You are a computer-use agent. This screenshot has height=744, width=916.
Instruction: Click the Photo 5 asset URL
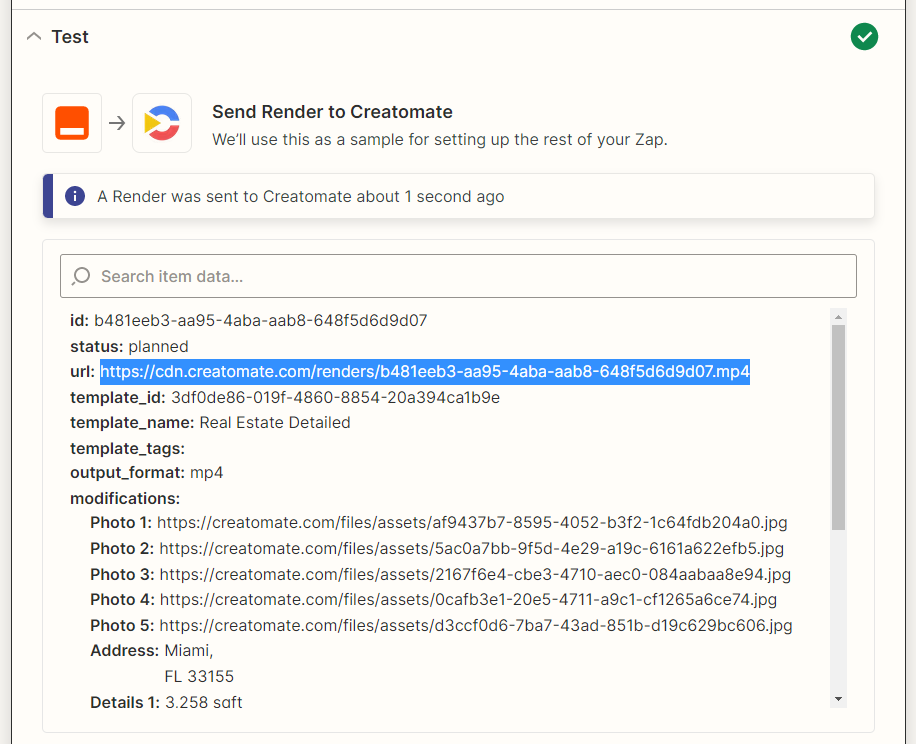tap(476, 625)
